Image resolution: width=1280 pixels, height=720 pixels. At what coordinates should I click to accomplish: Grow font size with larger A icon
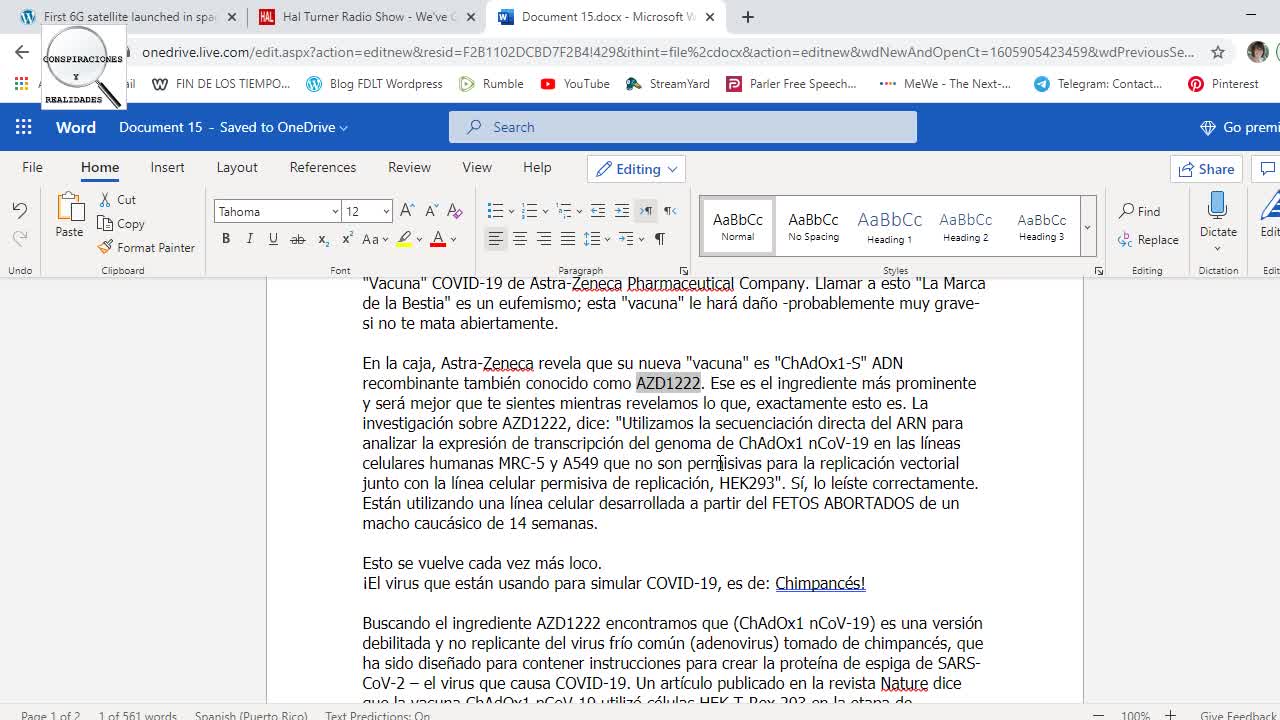point(407,211)
